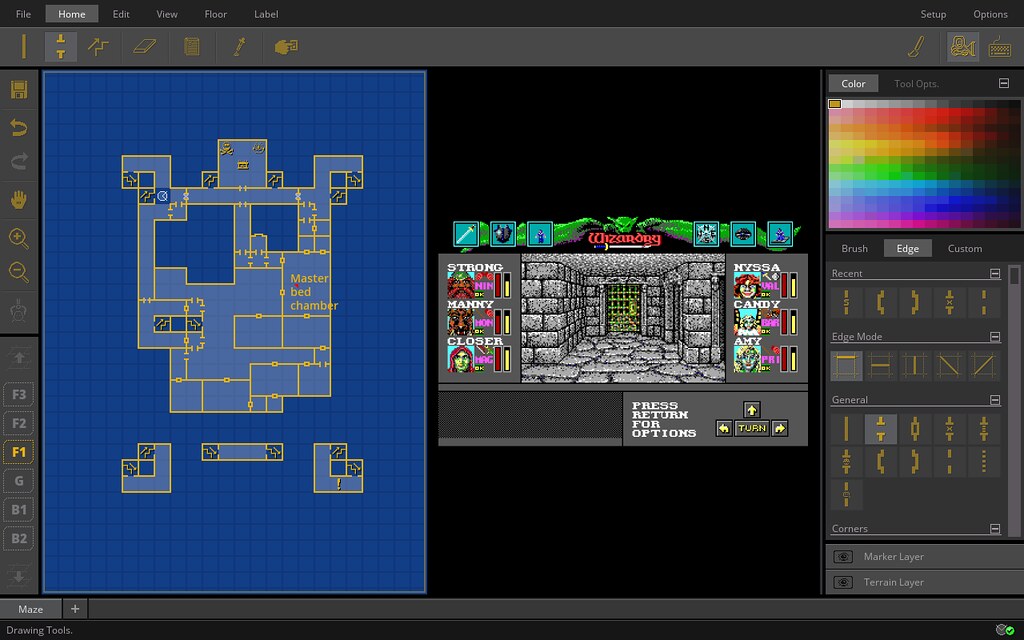Viewport: 1024px width, 640px height.
Task: Collapse the Color panel with minus button
Action: [1004, 83]
